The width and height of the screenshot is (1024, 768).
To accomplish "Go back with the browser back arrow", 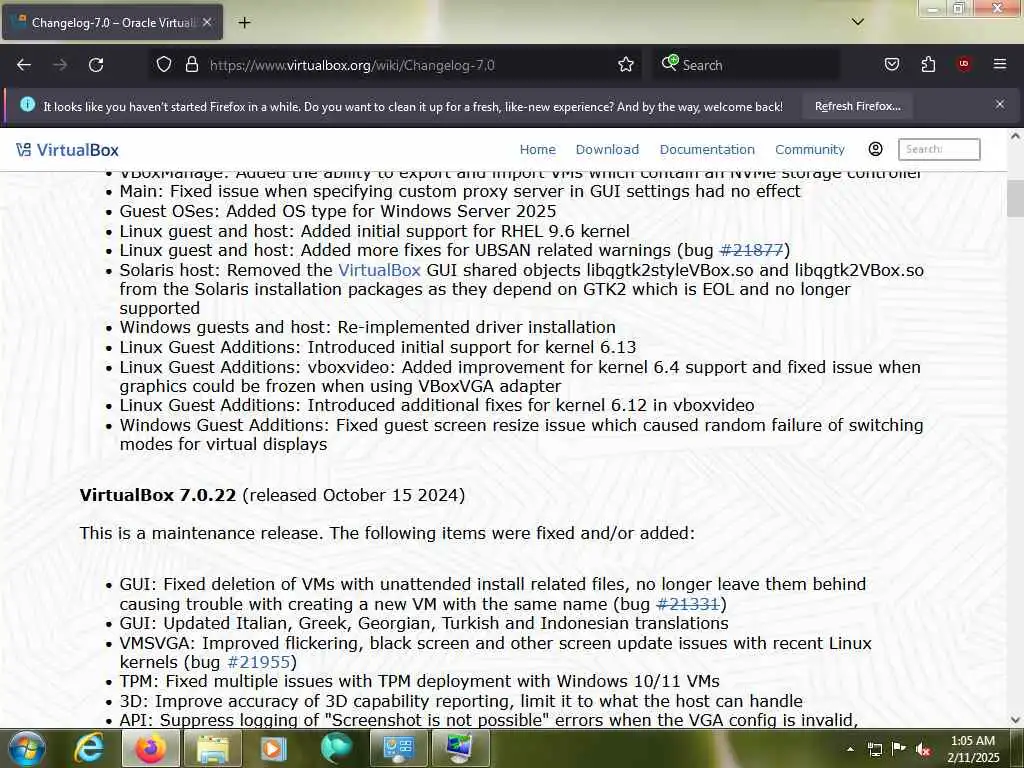I will (24, 65).
